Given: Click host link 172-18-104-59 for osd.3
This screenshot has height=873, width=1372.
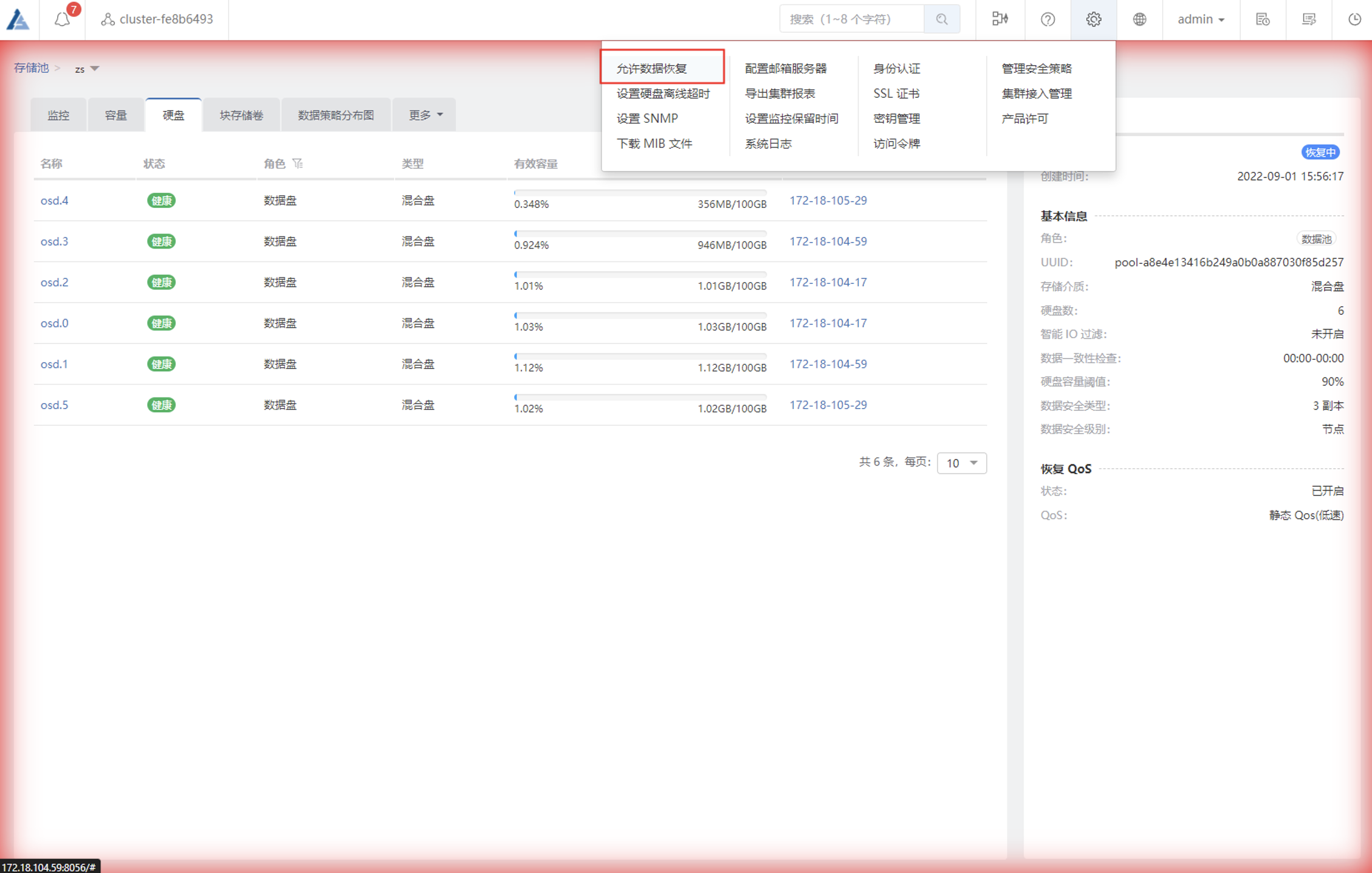Looking at the screenshot, I should [828, 241].
